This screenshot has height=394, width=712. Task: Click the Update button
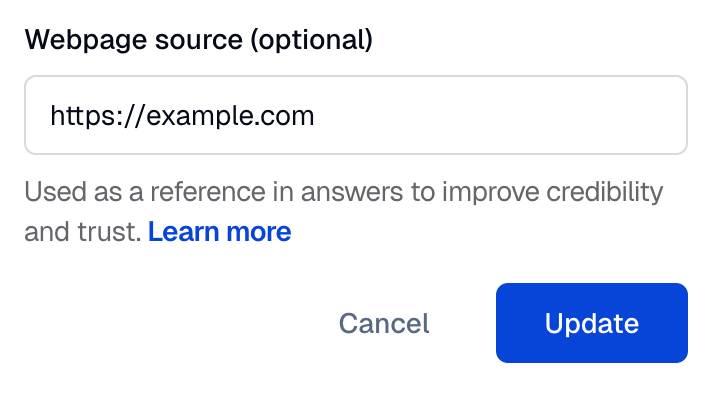tap(592, 323)
